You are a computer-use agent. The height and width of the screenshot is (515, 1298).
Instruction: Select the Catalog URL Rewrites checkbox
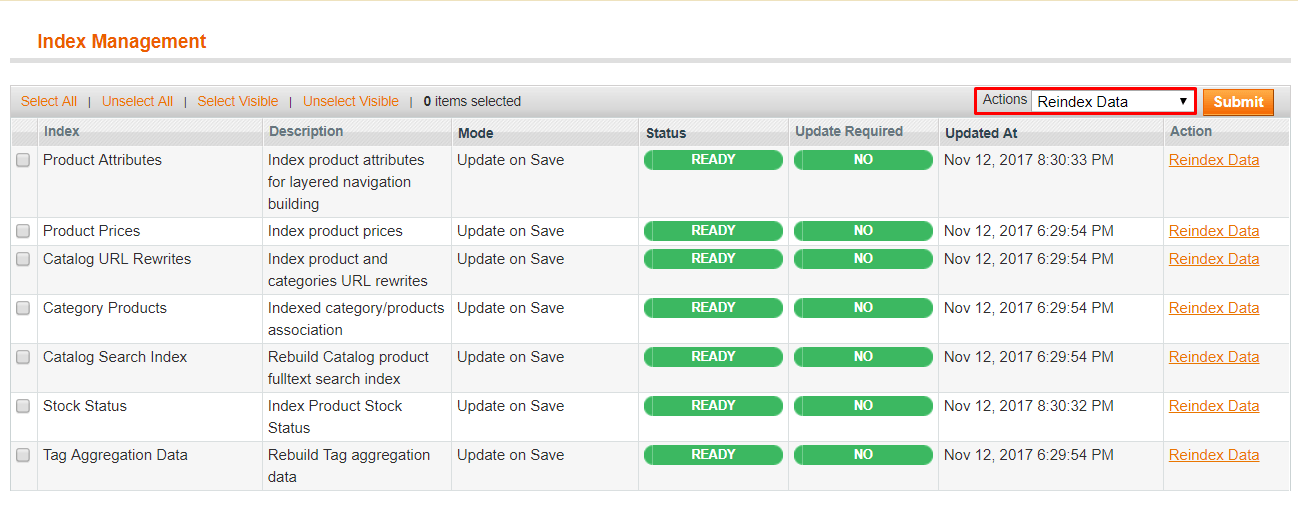pos(23,259)
